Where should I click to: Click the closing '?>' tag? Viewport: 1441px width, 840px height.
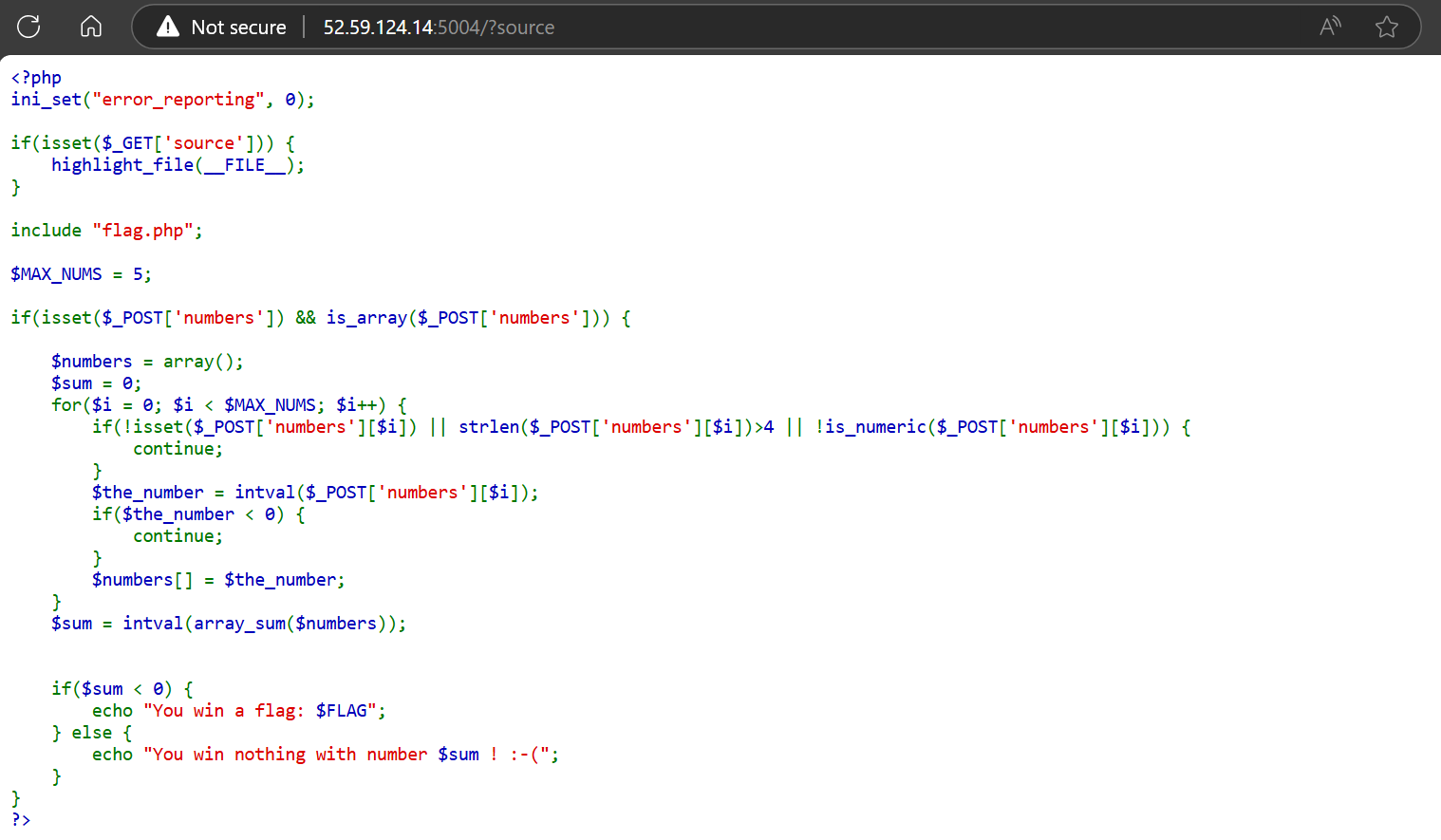(21, 820)
